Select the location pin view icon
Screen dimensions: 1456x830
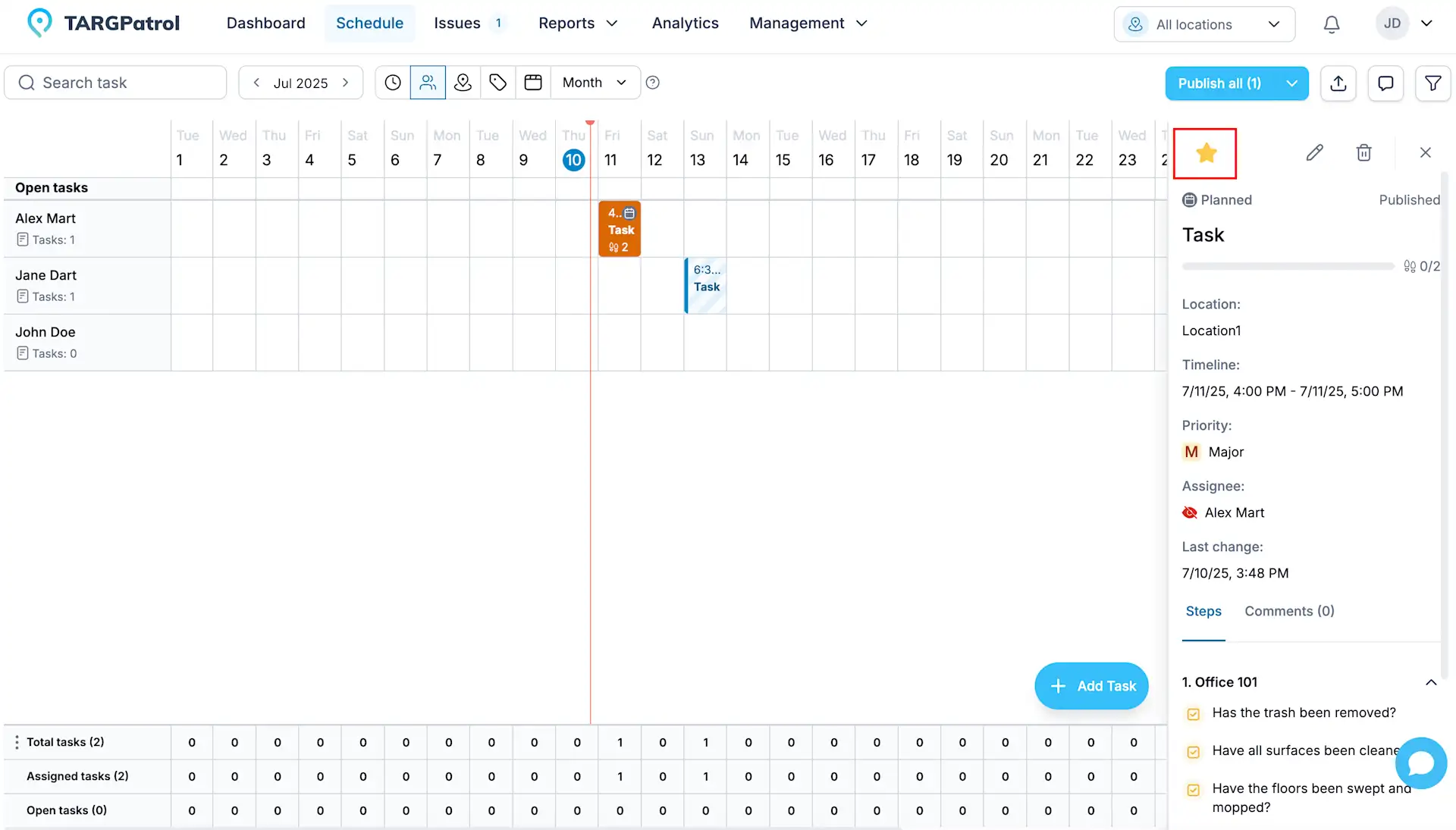pyautogui.click(x=463, y=83)
